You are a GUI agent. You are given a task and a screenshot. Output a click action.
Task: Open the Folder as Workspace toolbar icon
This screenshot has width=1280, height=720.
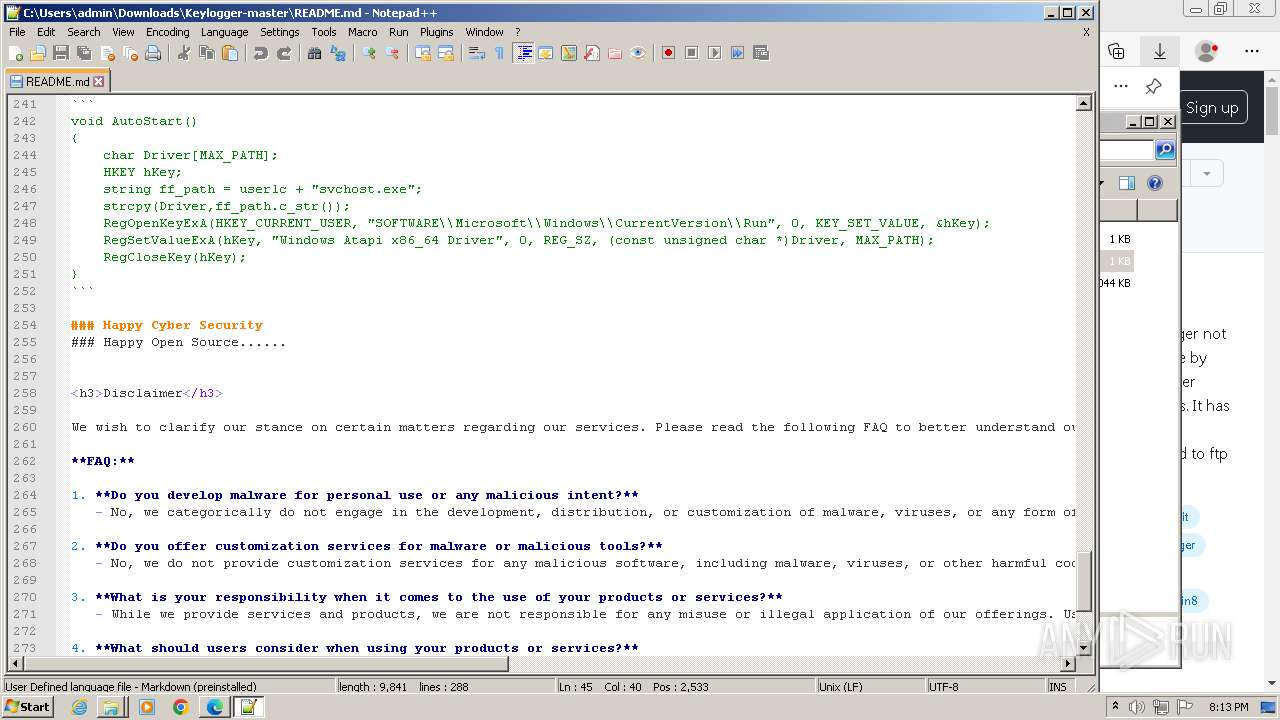tap(615, 53)
